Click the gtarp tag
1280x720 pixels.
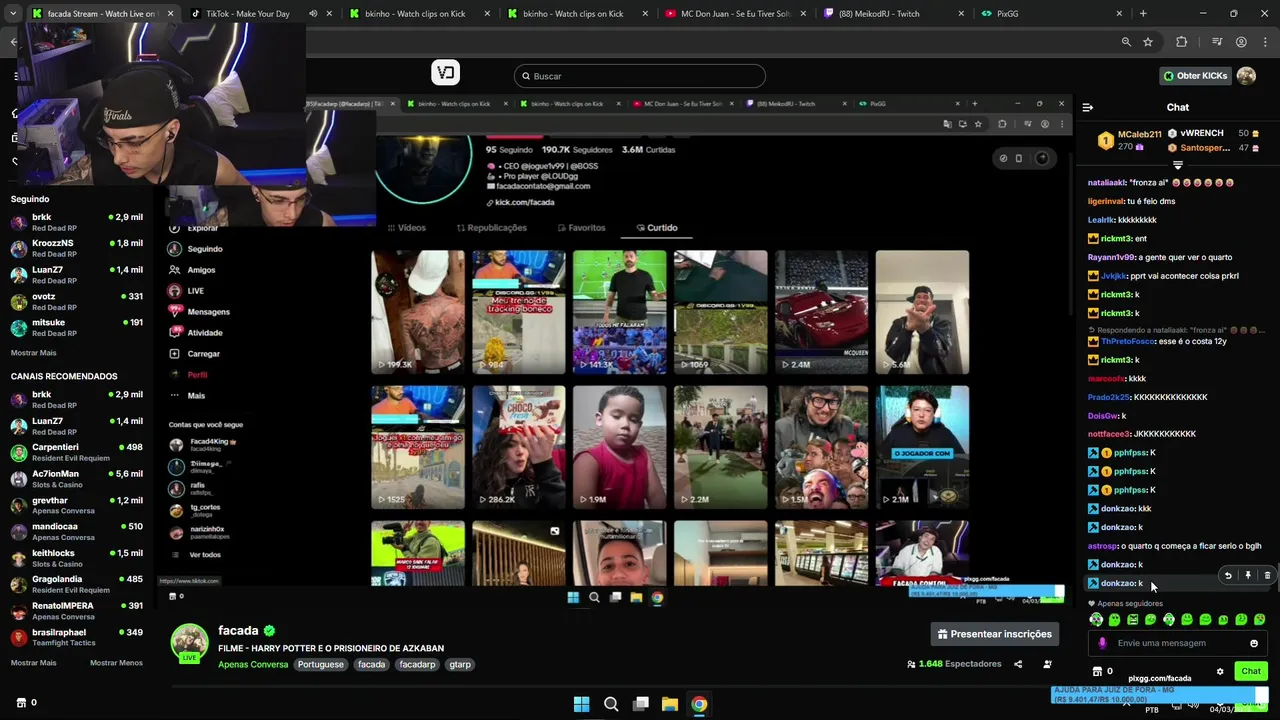pos(460,664)
